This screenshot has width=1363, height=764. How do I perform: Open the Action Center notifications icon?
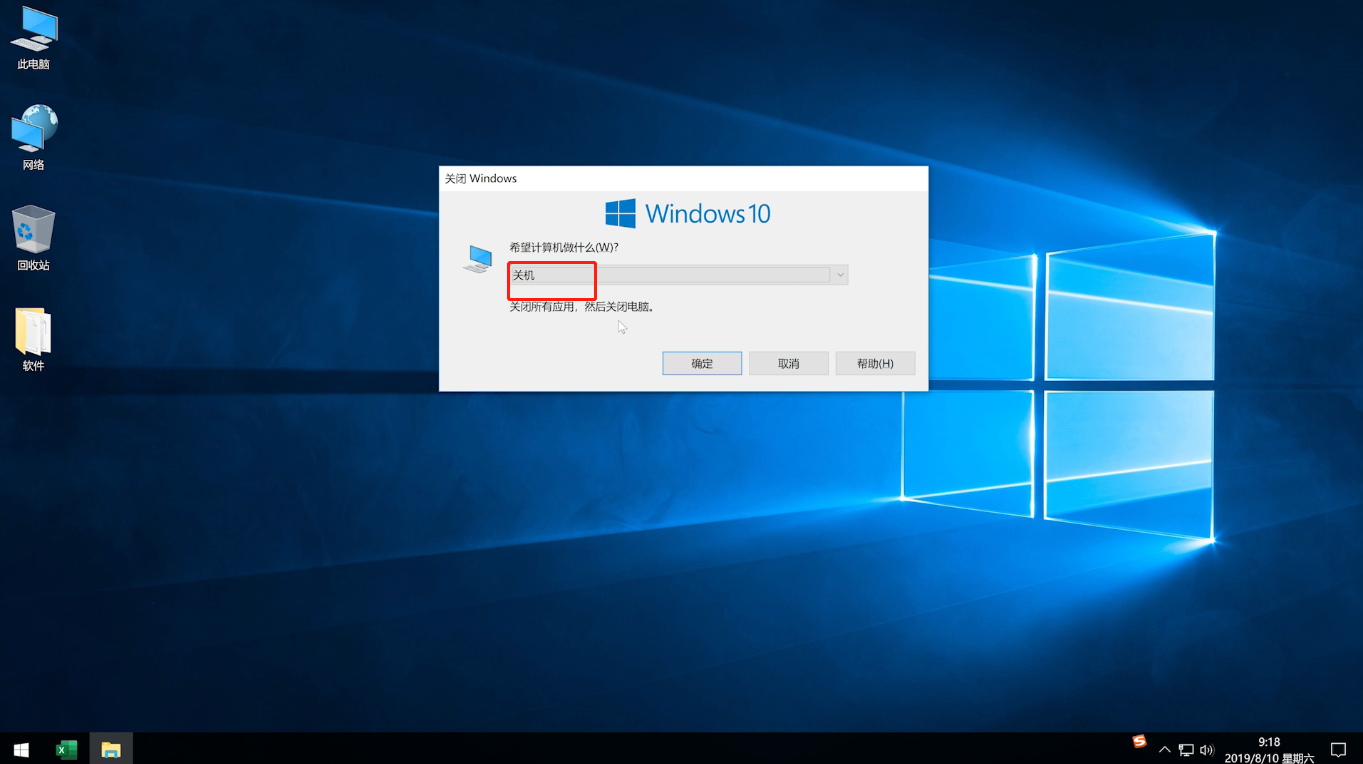[1338, 749]
